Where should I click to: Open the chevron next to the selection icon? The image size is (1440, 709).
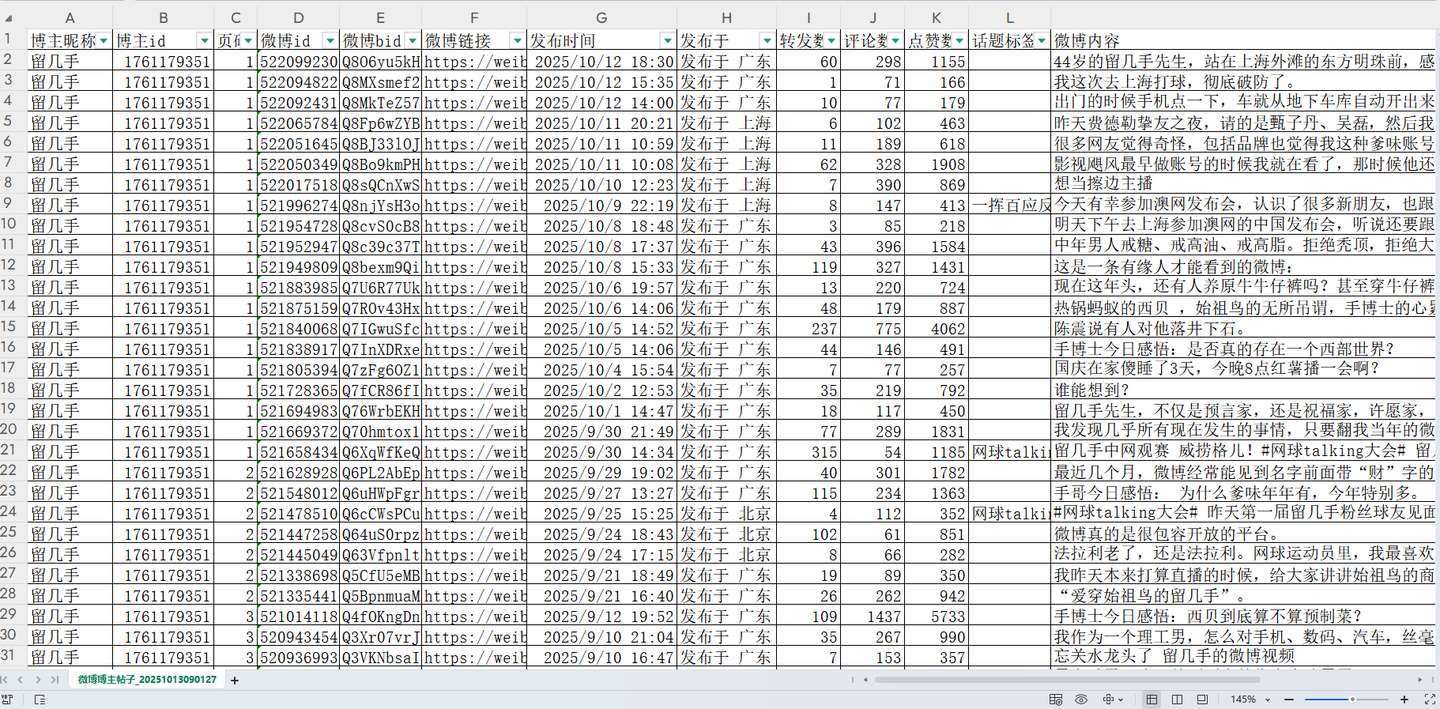pos(1120,698)
